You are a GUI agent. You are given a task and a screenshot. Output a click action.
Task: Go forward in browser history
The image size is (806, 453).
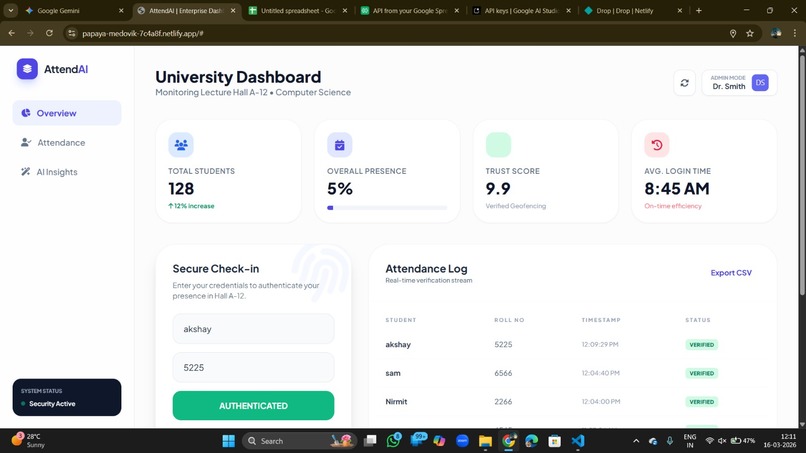[x=30, y=33]
